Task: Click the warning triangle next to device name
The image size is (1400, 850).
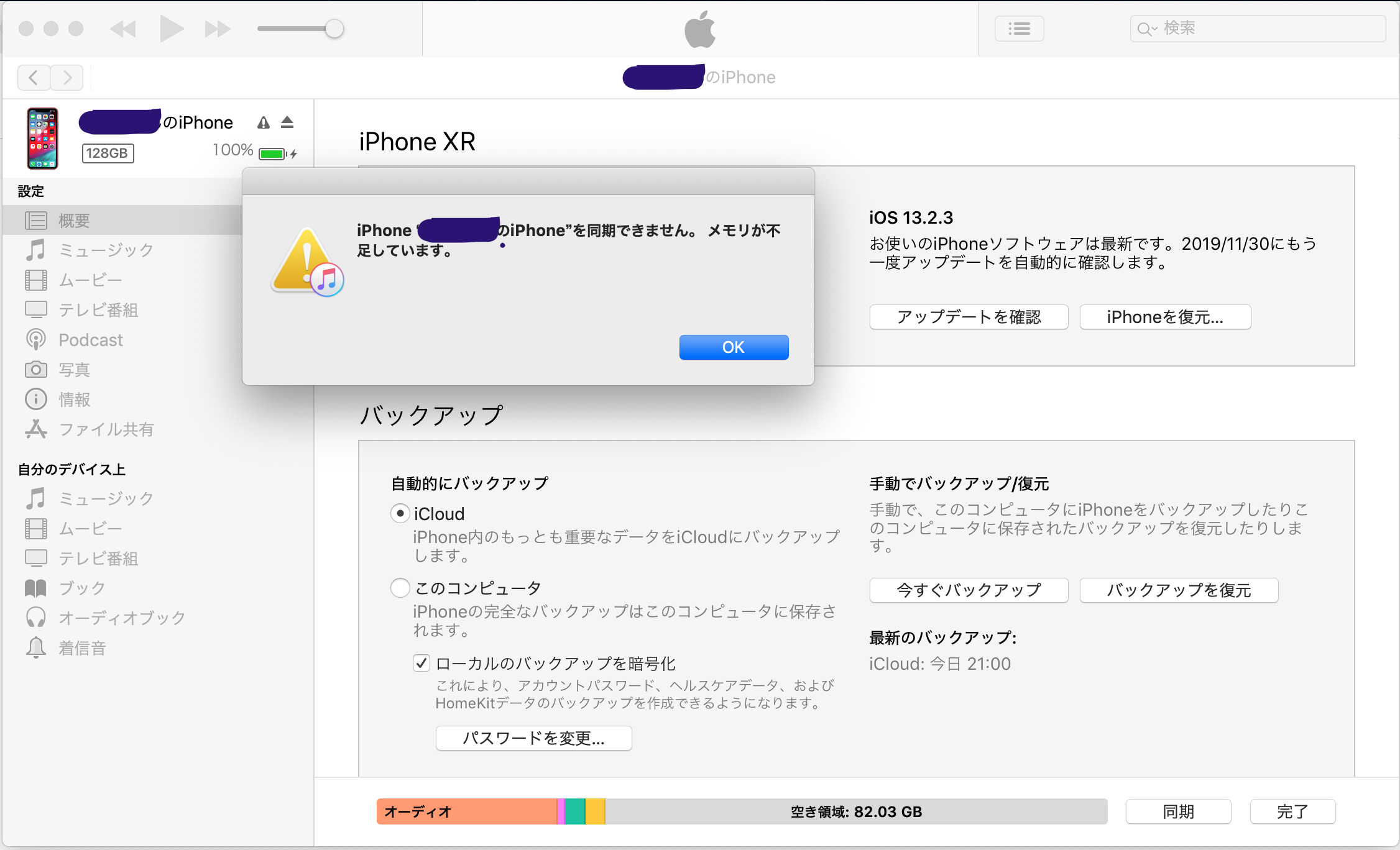Action: [x=264, y=122]
